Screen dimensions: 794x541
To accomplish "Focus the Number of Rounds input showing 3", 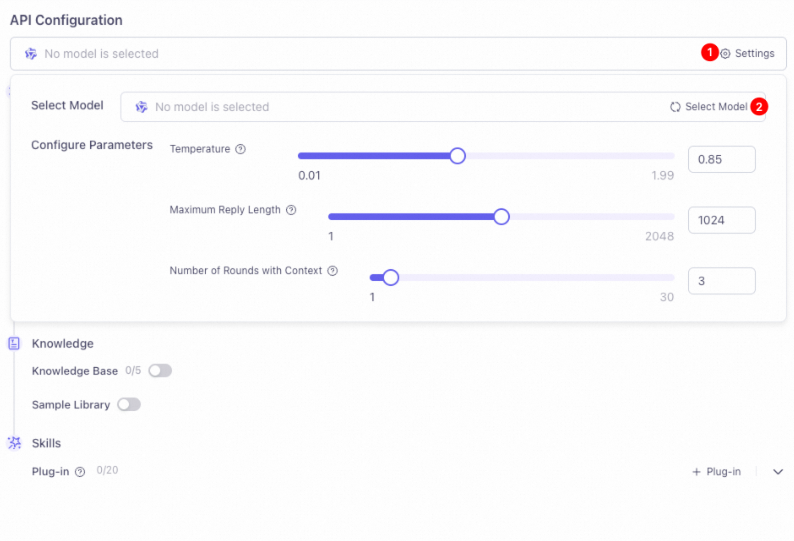I will click(721, 281).
